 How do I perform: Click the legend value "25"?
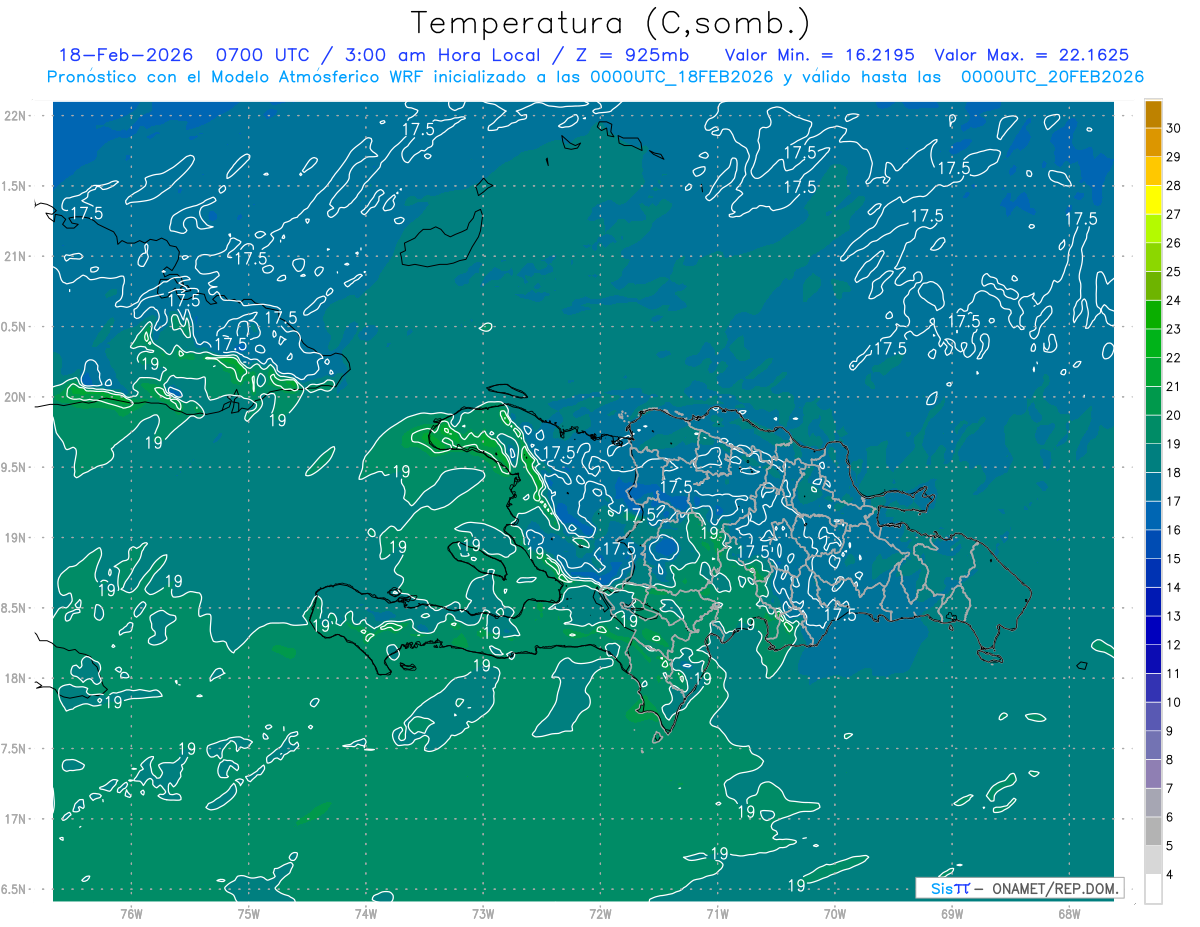pyautogui.click(x=1174, y=272)
